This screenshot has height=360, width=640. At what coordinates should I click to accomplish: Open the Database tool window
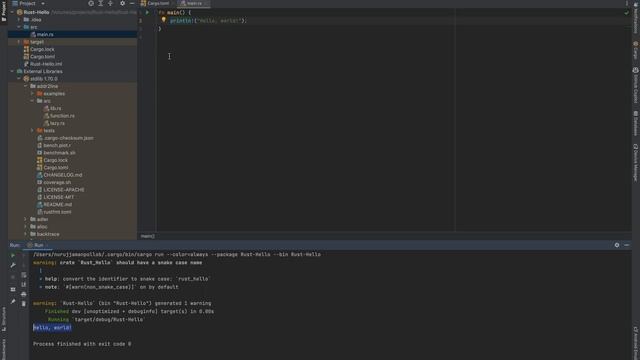click(x=636, y=123)
